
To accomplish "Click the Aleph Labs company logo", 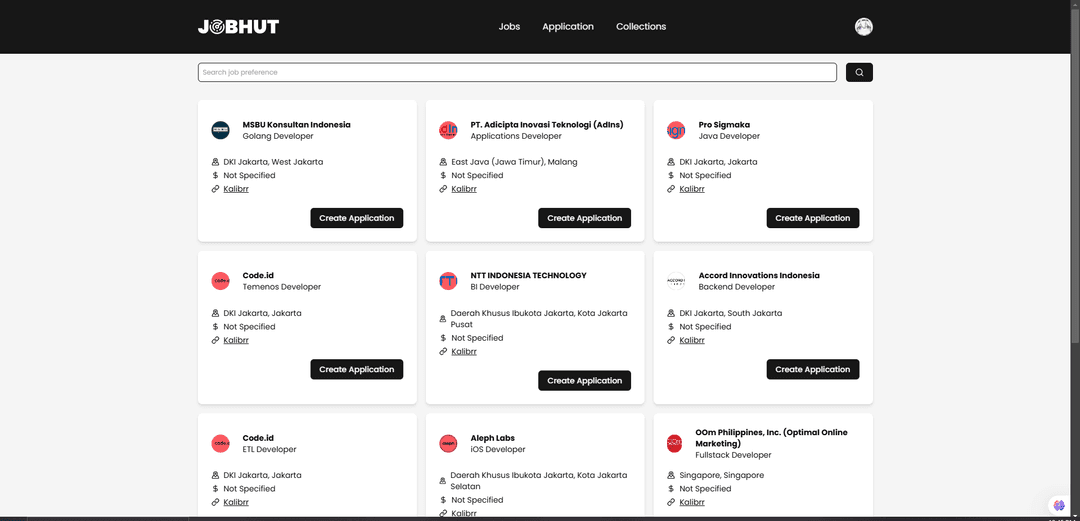I will point(448,443).
